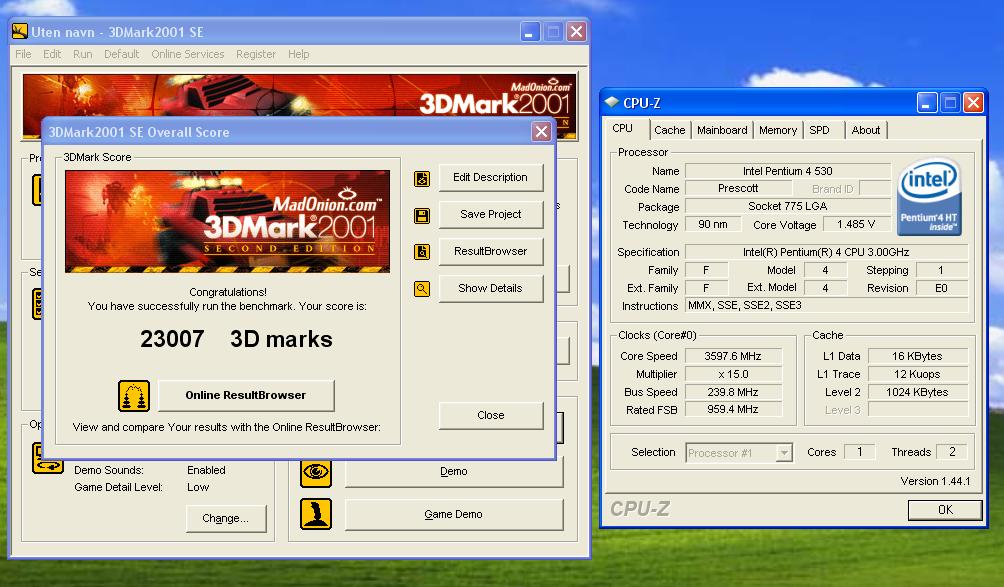
Task: Click the Show Details magnifier icon
Action: [x=422, y=289]
